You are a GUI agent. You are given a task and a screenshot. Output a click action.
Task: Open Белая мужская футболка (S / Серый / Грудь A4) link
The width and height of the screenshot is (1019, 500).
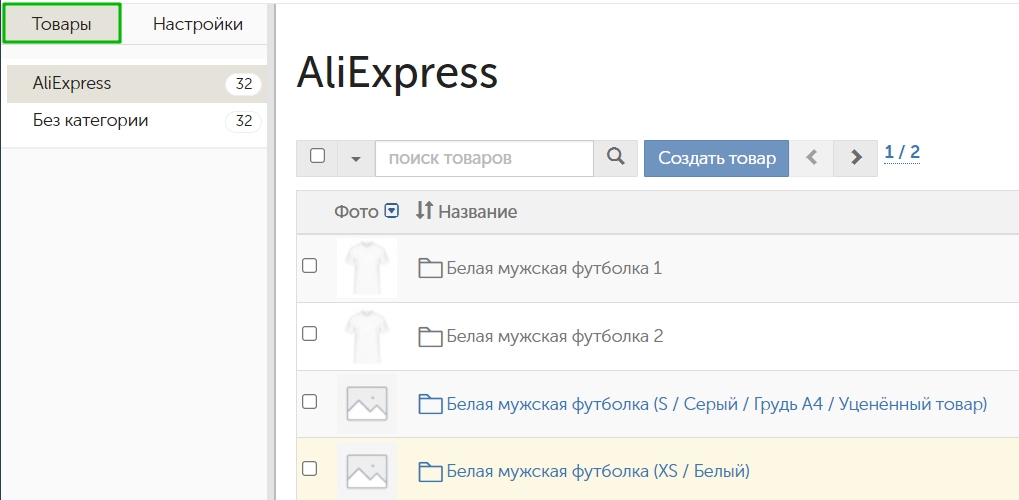pyautogui.click(x=717, y=404)
